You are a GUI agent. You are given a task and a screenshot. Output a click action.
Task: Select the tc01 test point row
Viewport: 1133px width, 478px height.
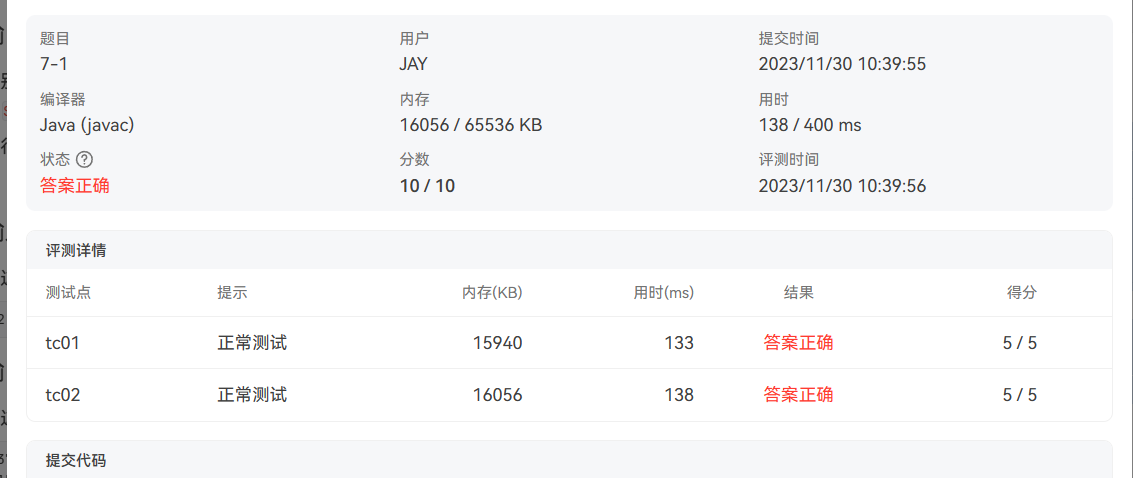point(63,343)
